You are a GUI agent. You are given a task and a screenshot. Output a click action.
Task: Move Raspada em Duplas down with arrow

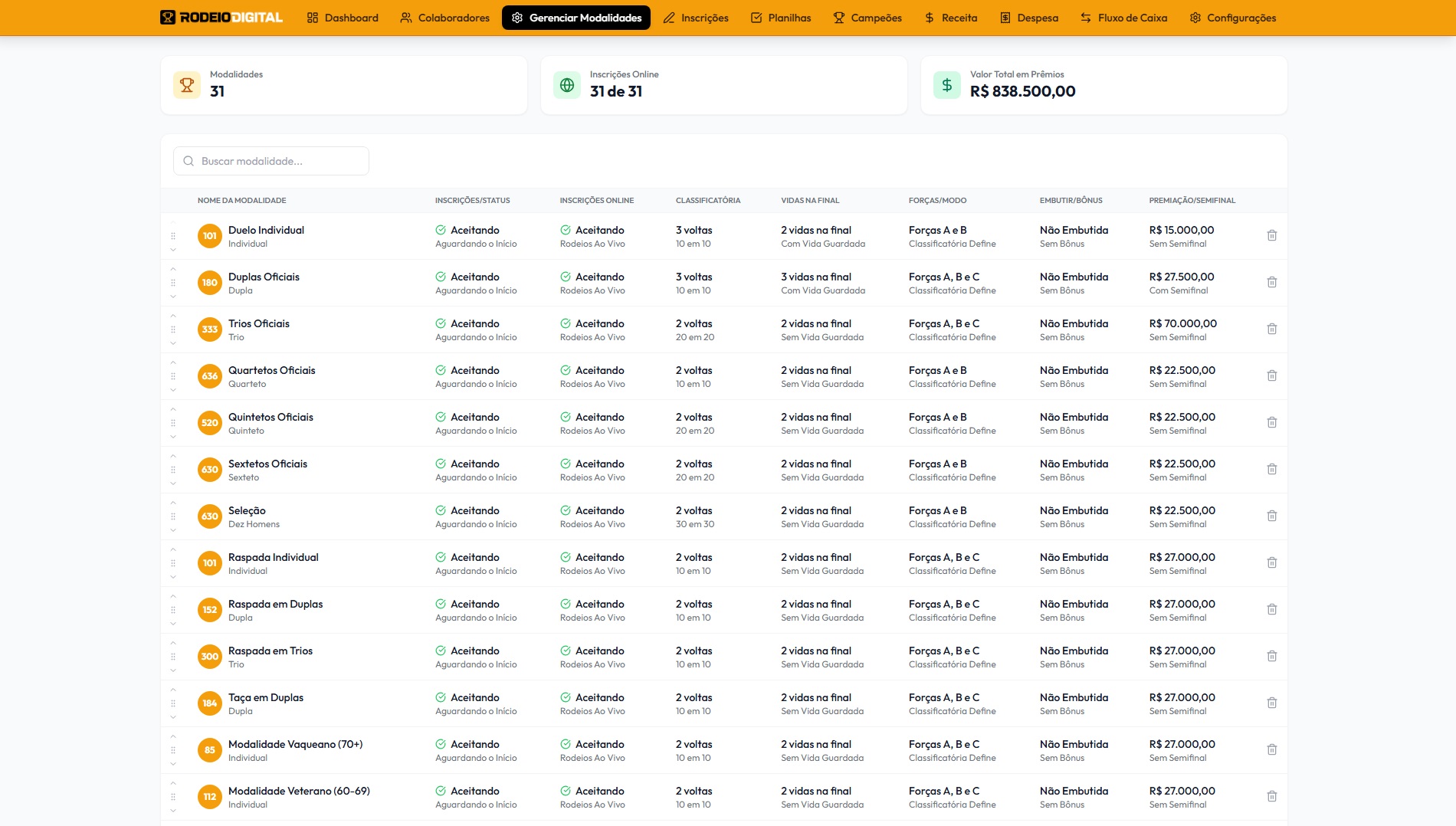[173, 624]
